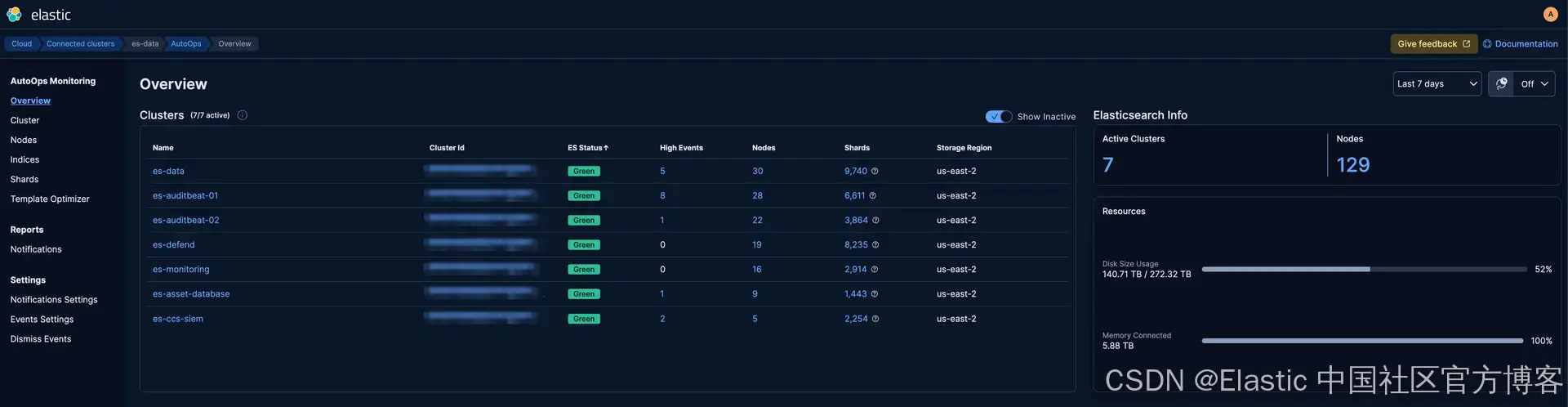Click the shards info icon for es-asset-database
1568x407 pixels.
[x=875, y=293]
